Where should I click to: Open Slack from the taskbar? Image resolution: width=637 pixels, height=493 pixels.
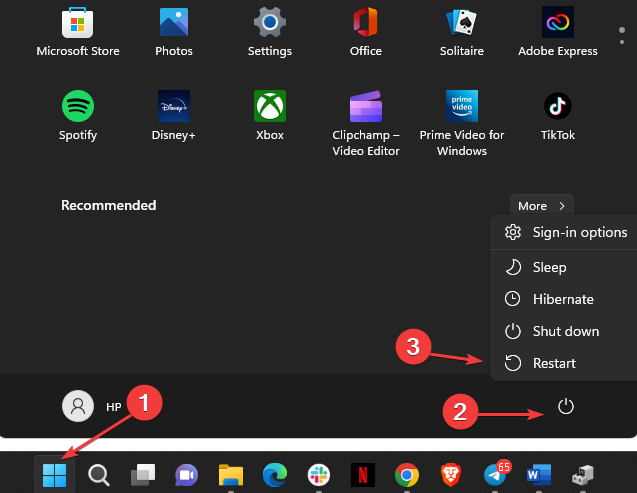pyautogui.click(x=319, y=475)
